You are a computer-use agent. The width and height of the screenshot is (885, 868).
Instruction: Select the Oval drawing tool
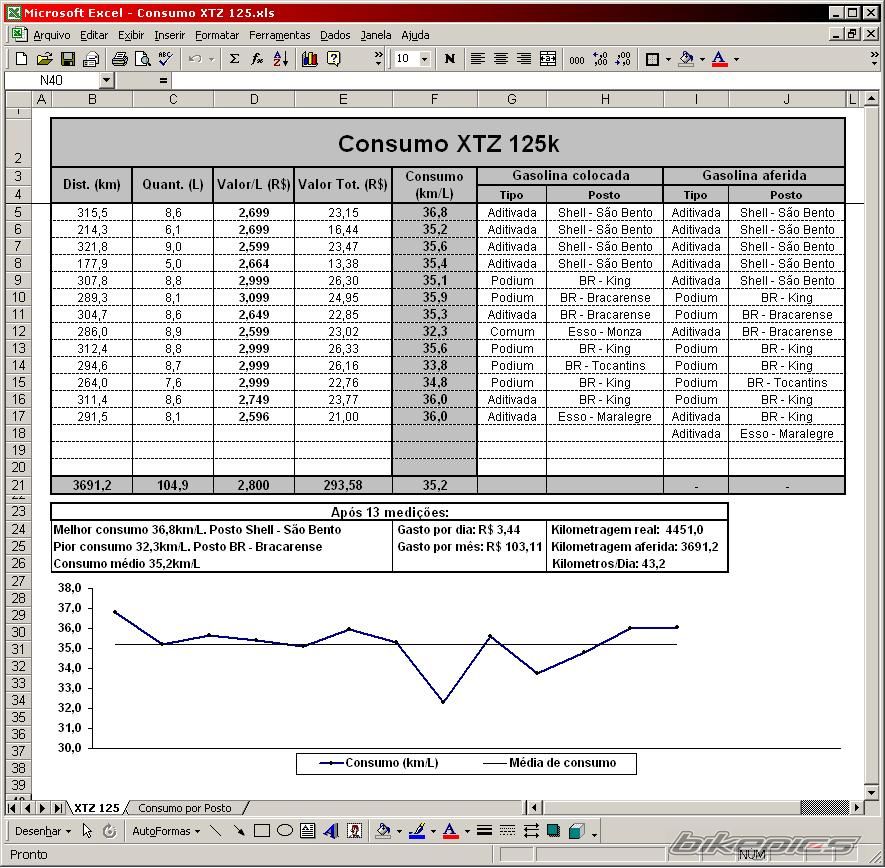coord(285,831)
